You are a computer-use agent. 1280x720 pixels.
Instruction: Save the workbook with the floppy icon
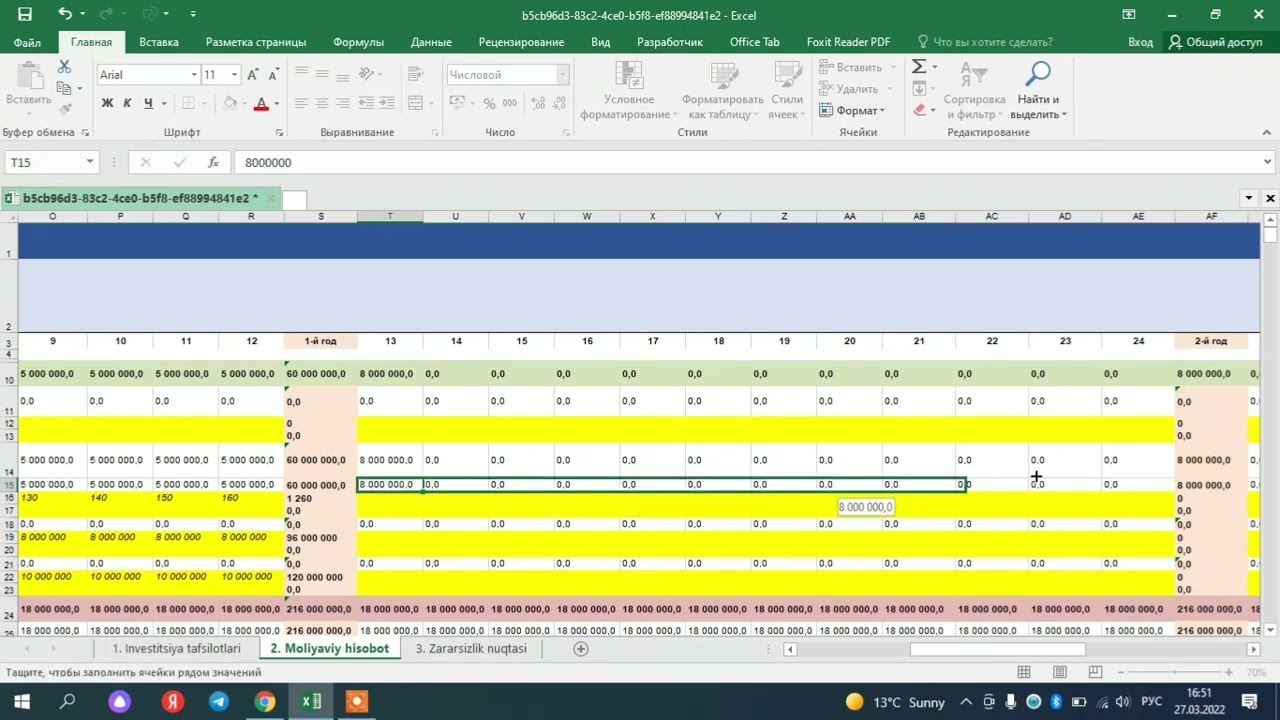[x=24, y=15]
